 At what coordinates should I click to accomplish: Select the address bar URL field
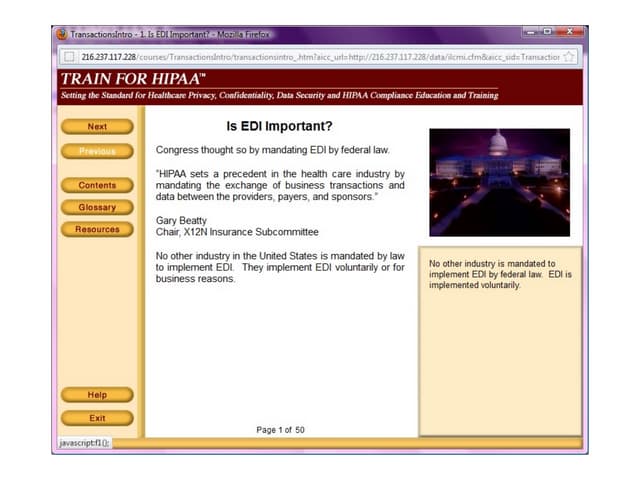320,57
